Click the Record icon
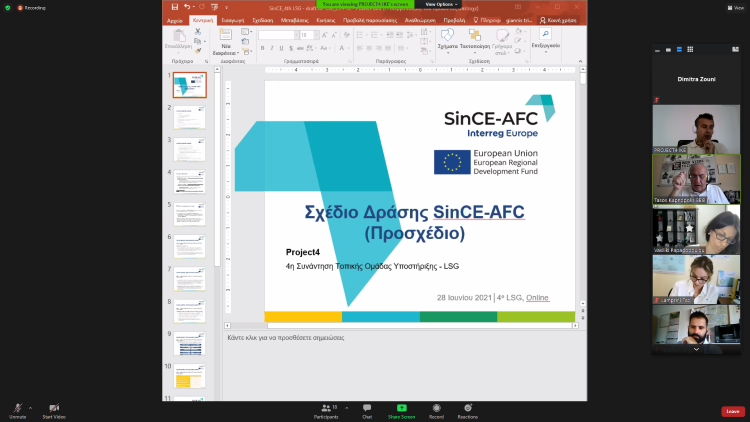 coord(436,408)
